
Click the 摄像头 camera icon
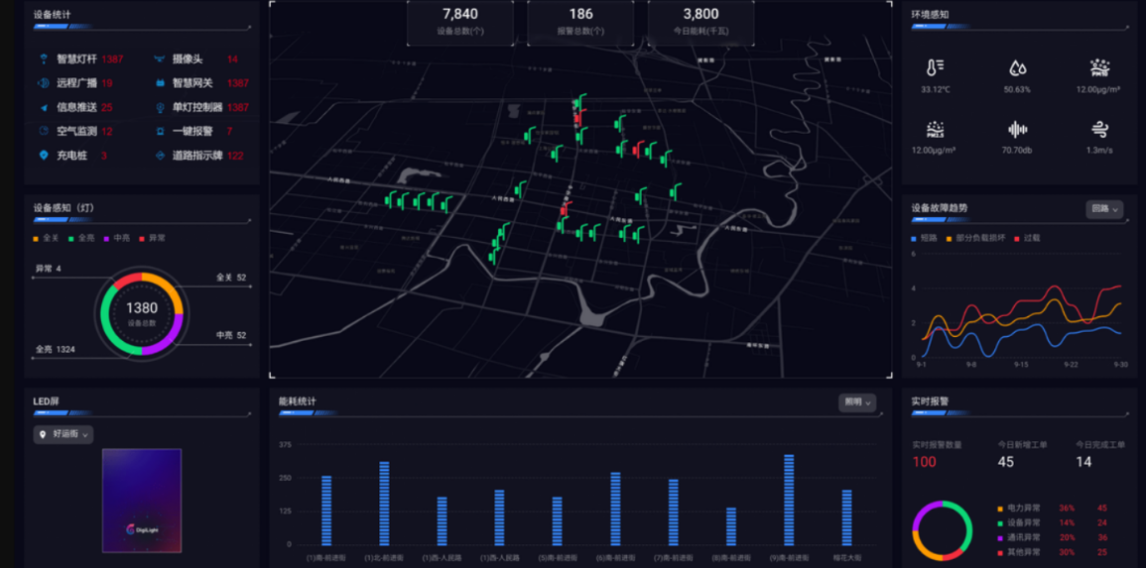(160, 59)
